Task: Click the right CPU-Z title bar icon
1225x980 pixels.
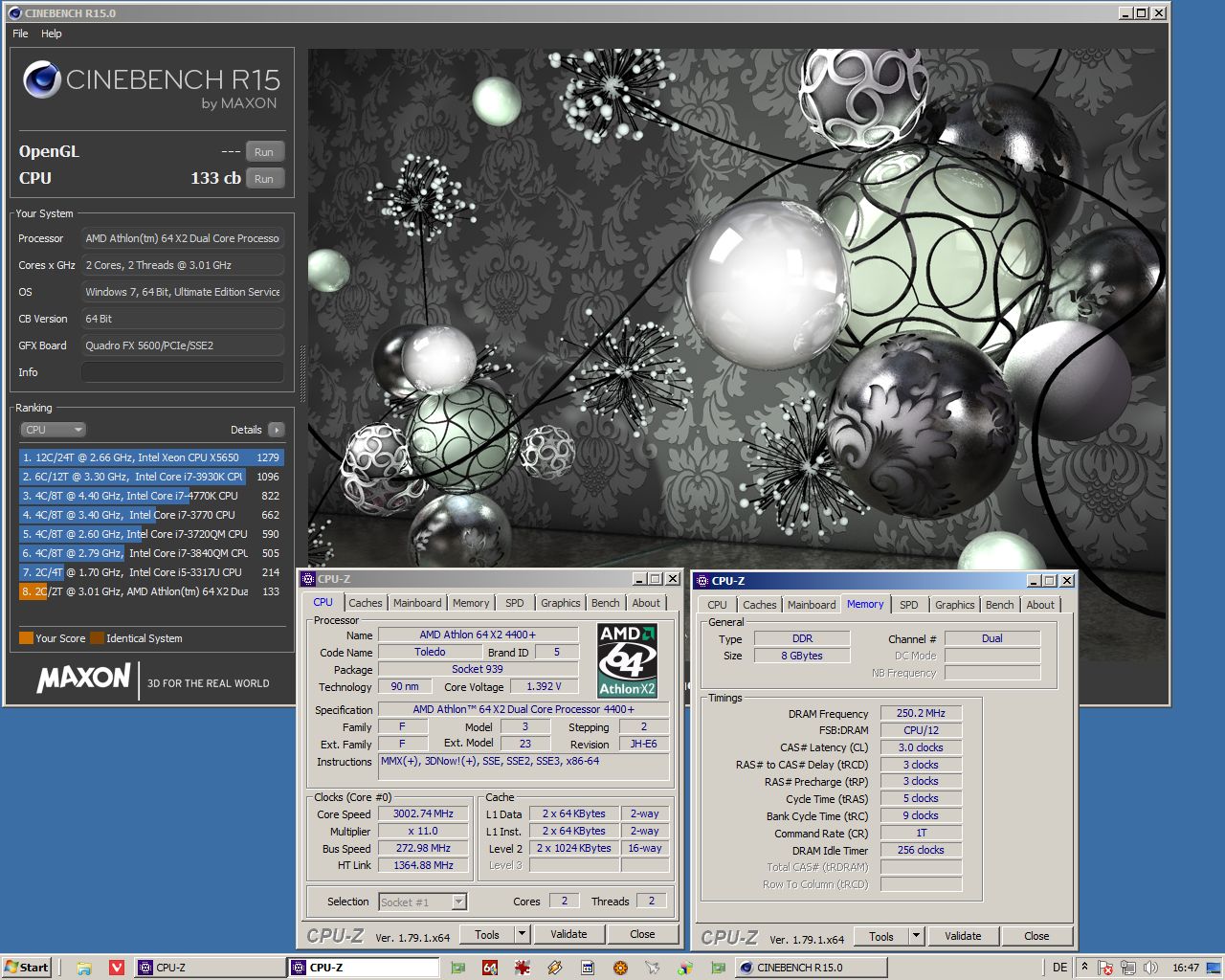Action: click(702, 581)
